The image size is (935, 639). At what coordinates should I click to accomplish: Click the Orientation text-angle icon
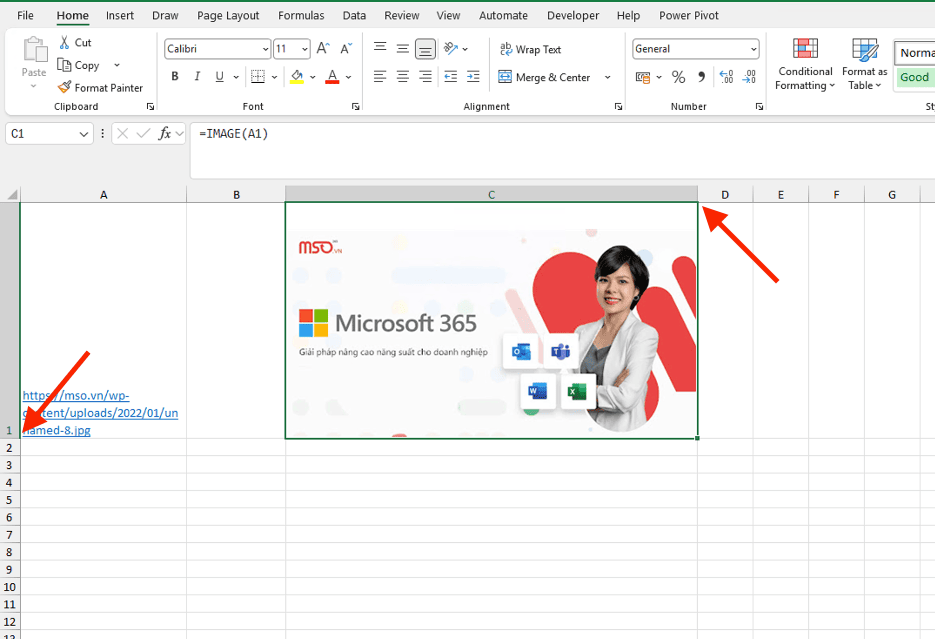point(451,48)
